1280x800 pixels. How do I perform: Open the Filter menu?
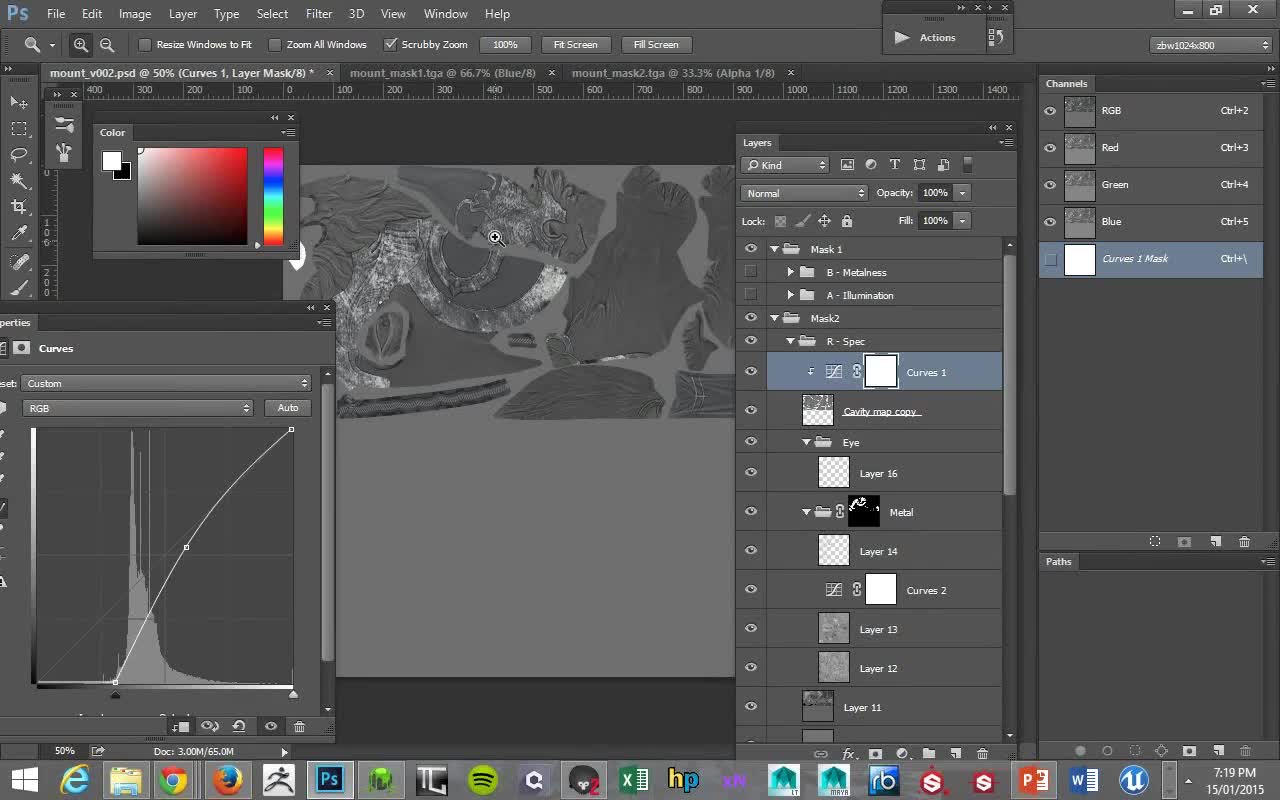point(319,14)
